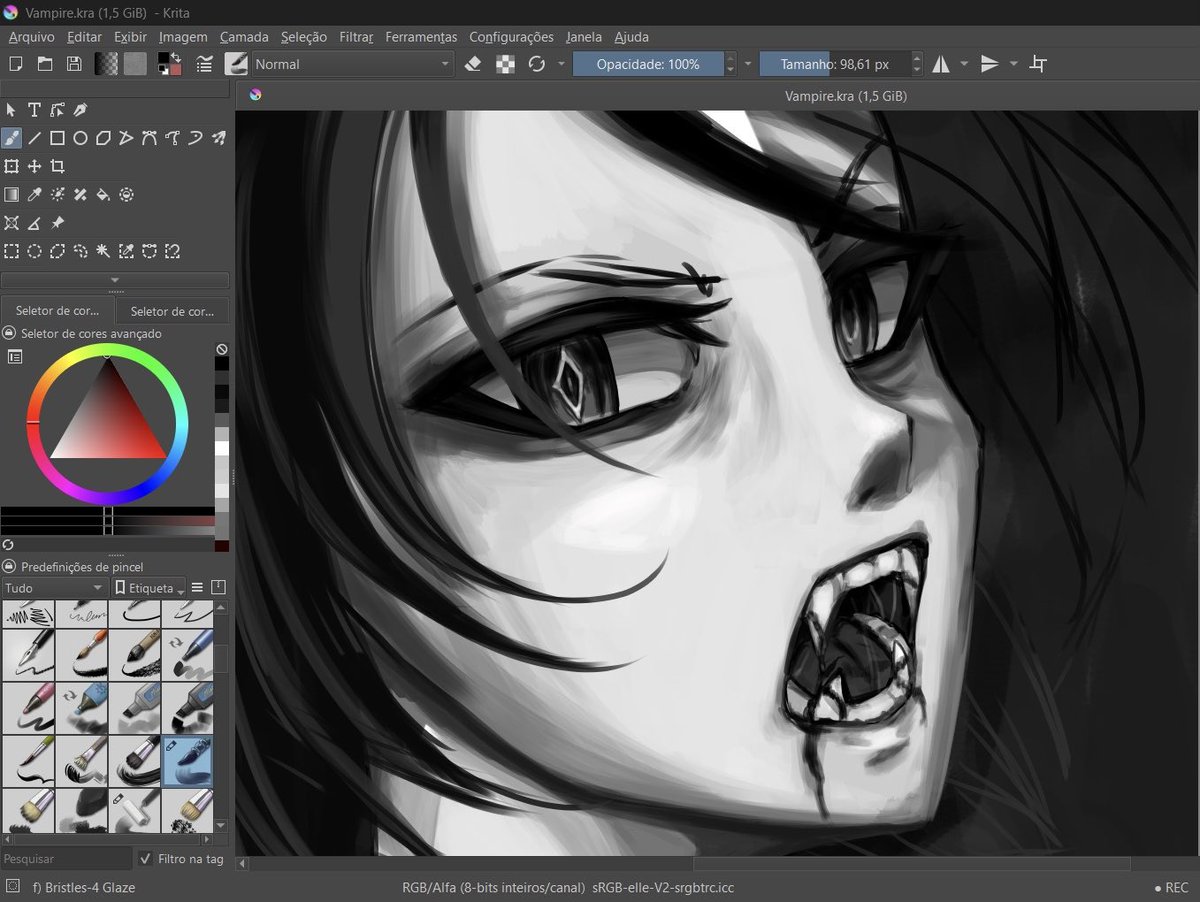1200x902 pixels.
Task: Select the Enclose and Fill tool
Action: pyautogui.click(x=126, y=194)
